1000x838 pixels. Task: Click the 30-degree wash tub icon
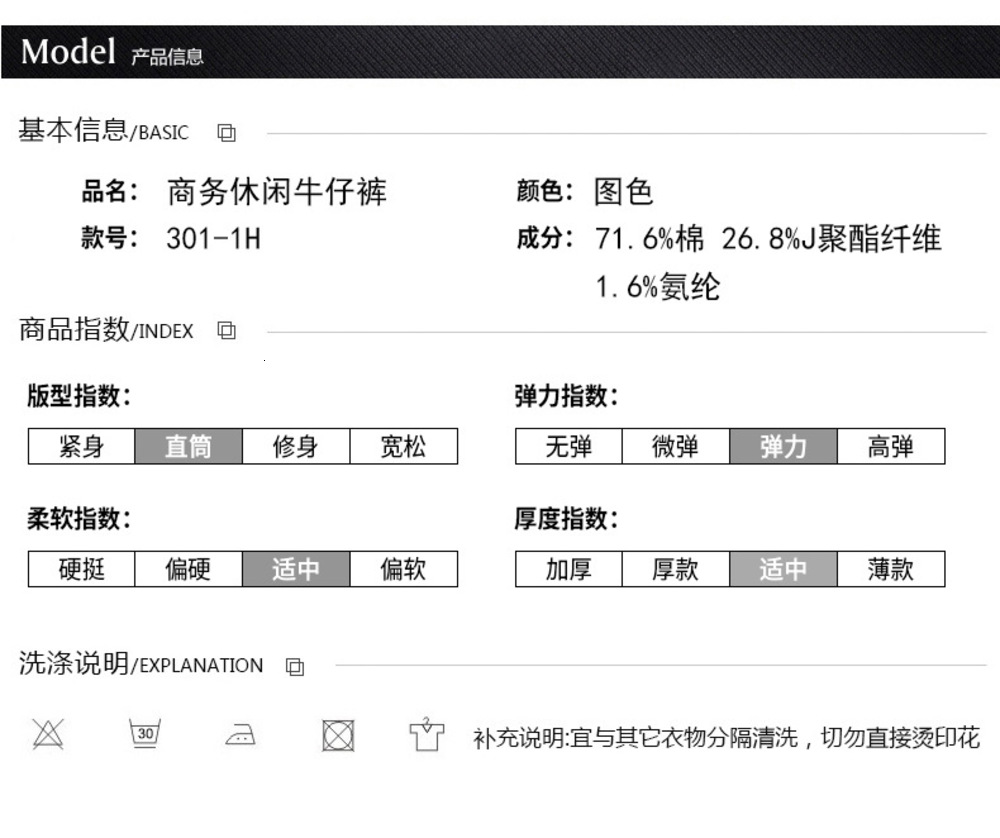[x=145, y=733]
